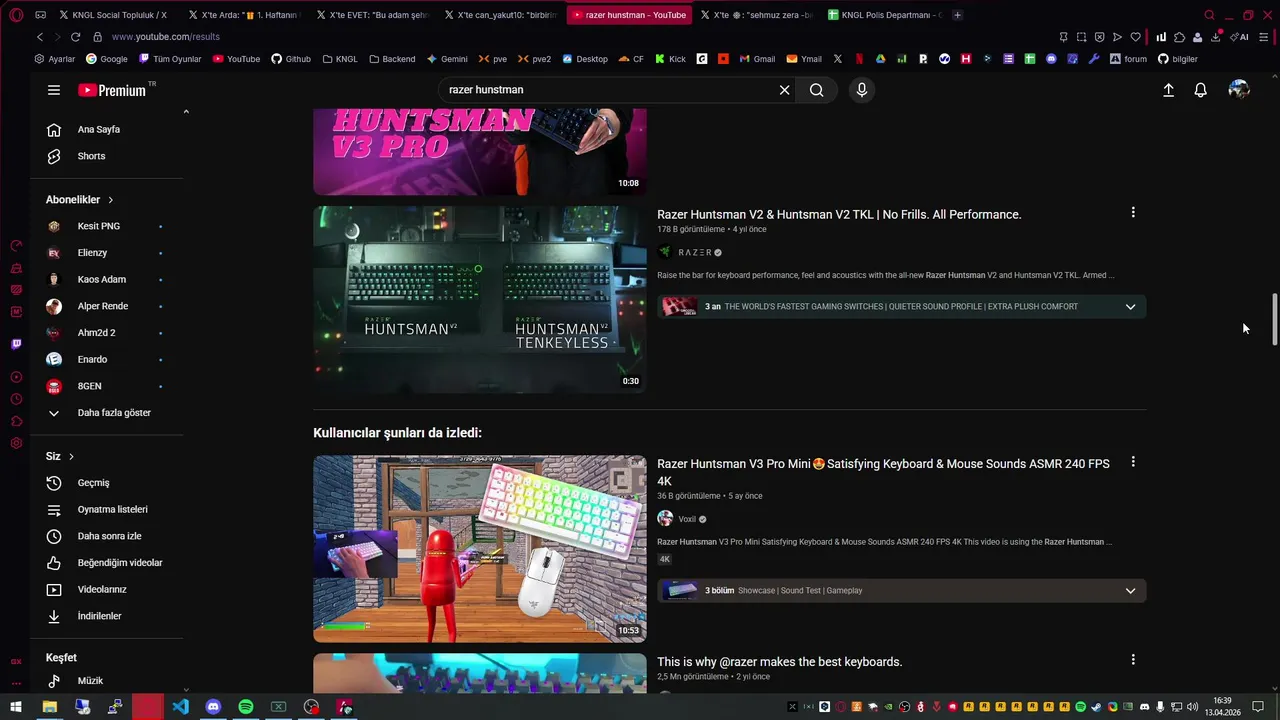1280x720 pixels.
Task: Expand the '3 bölüm' chapters row
Action: [902, 590]
